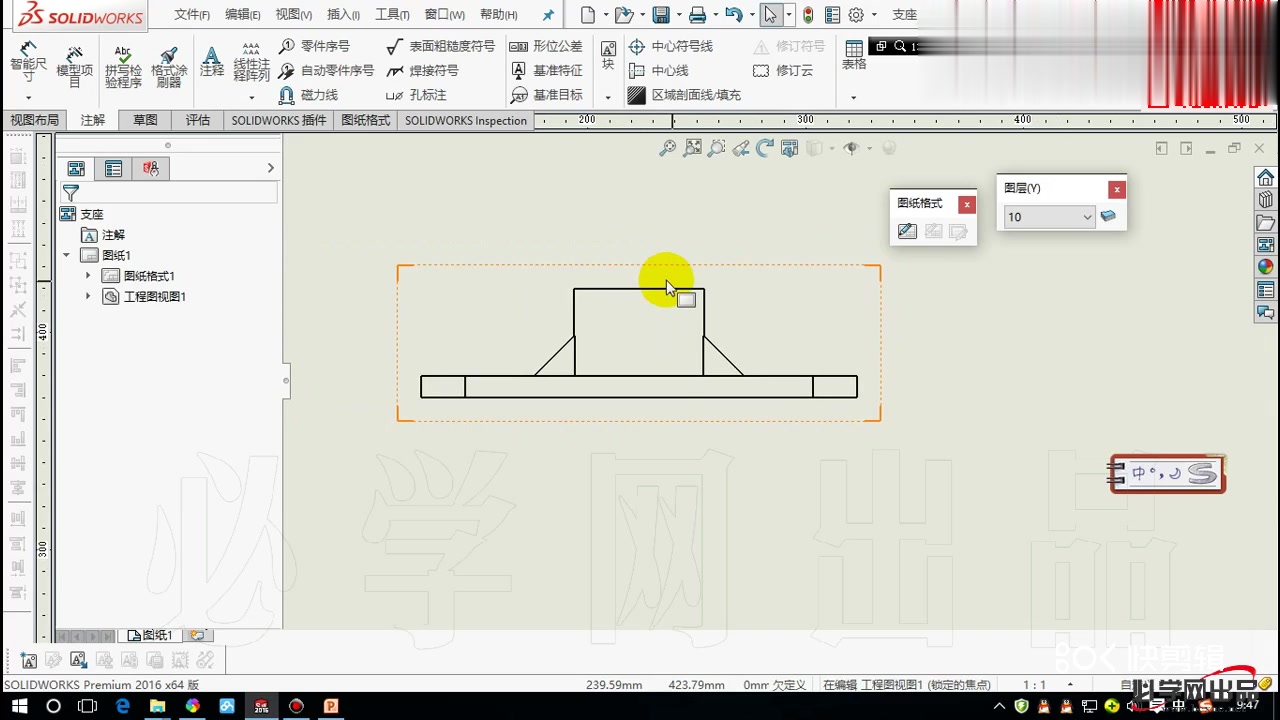Click 自动零件序号 auto balloon
This screenshot has height=720, width=1280.
pos(326,71)
